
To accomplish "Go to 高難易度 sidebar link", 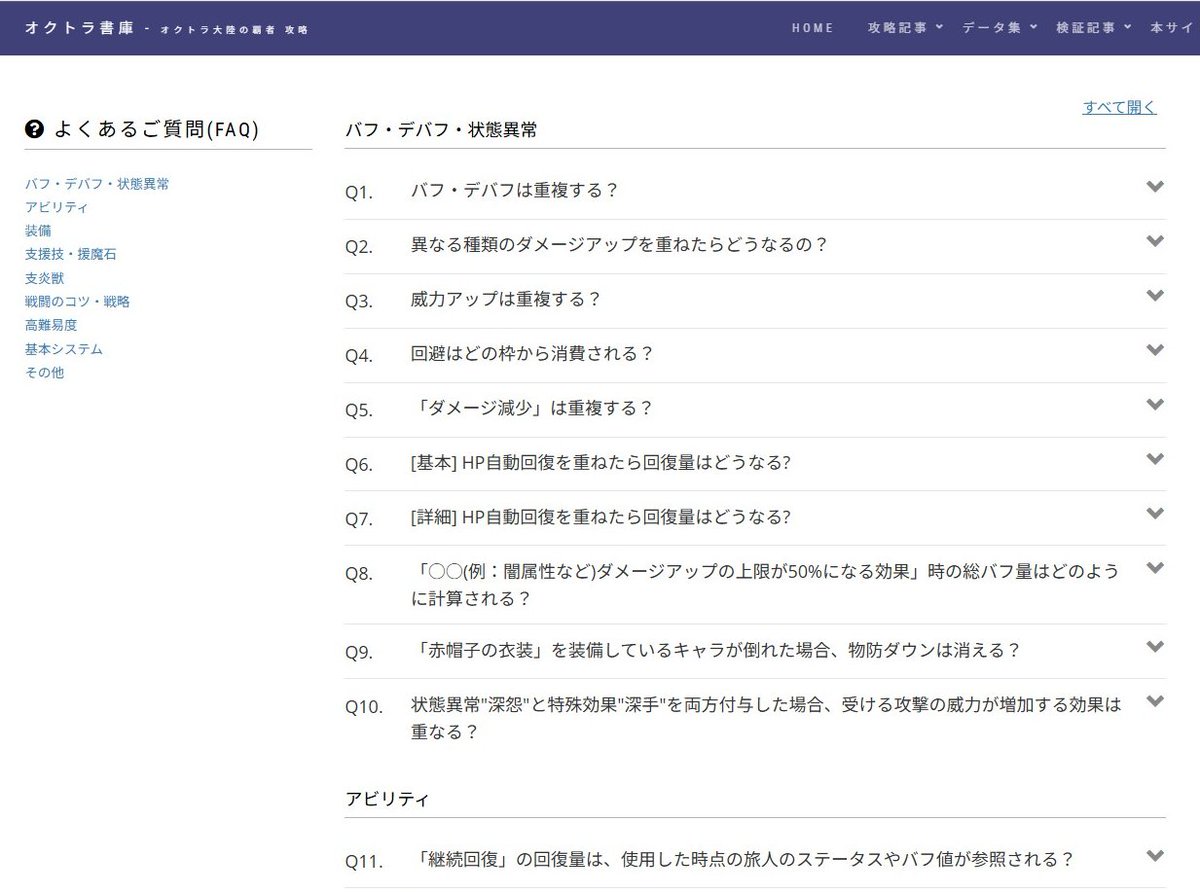I will coord(51,325).
